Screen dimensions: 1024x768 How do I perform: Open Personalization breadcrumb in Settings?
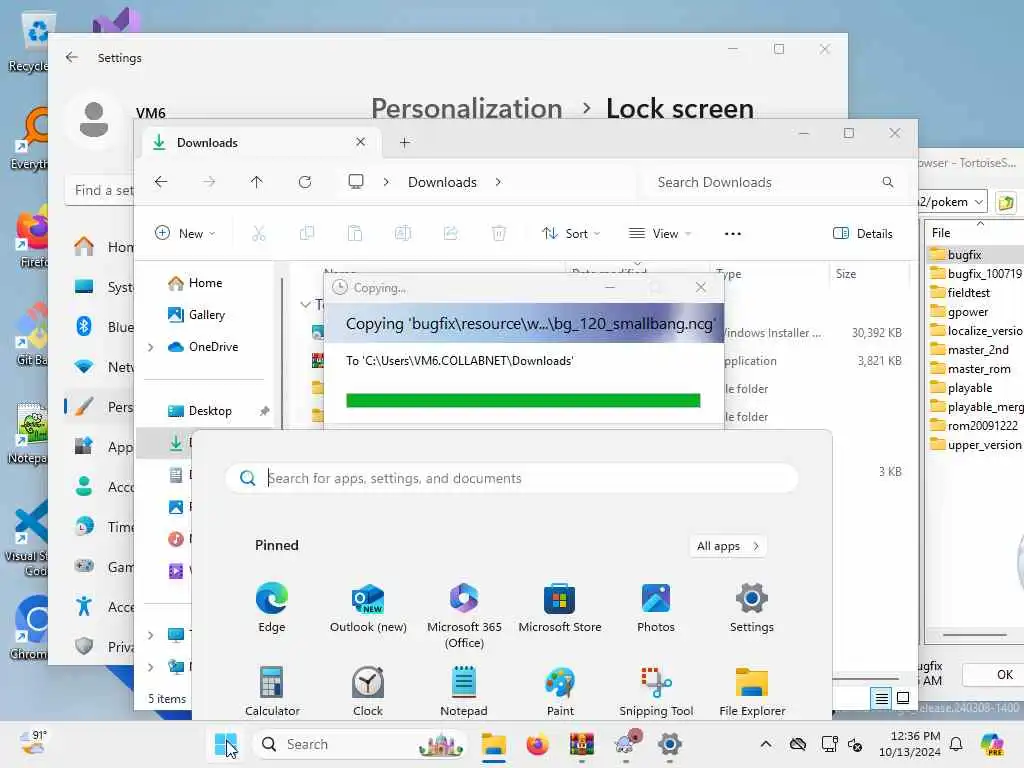pyautogui.click(x=466, y=108)
